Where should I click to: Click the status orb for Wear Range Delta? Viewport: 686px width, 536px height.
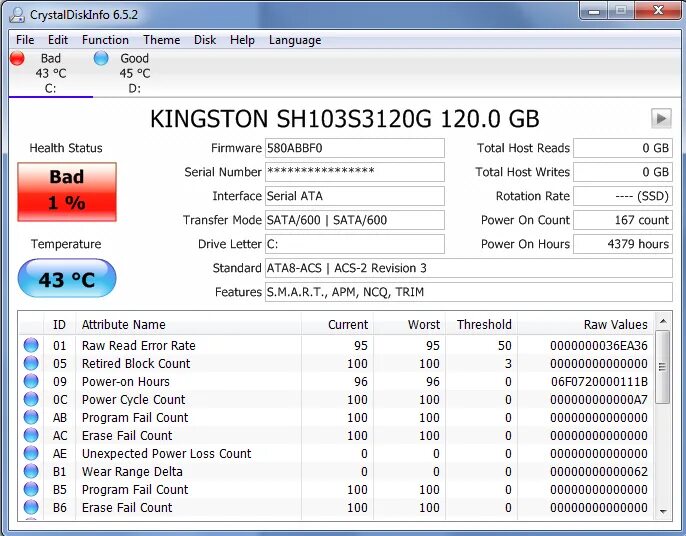[31, 471]
